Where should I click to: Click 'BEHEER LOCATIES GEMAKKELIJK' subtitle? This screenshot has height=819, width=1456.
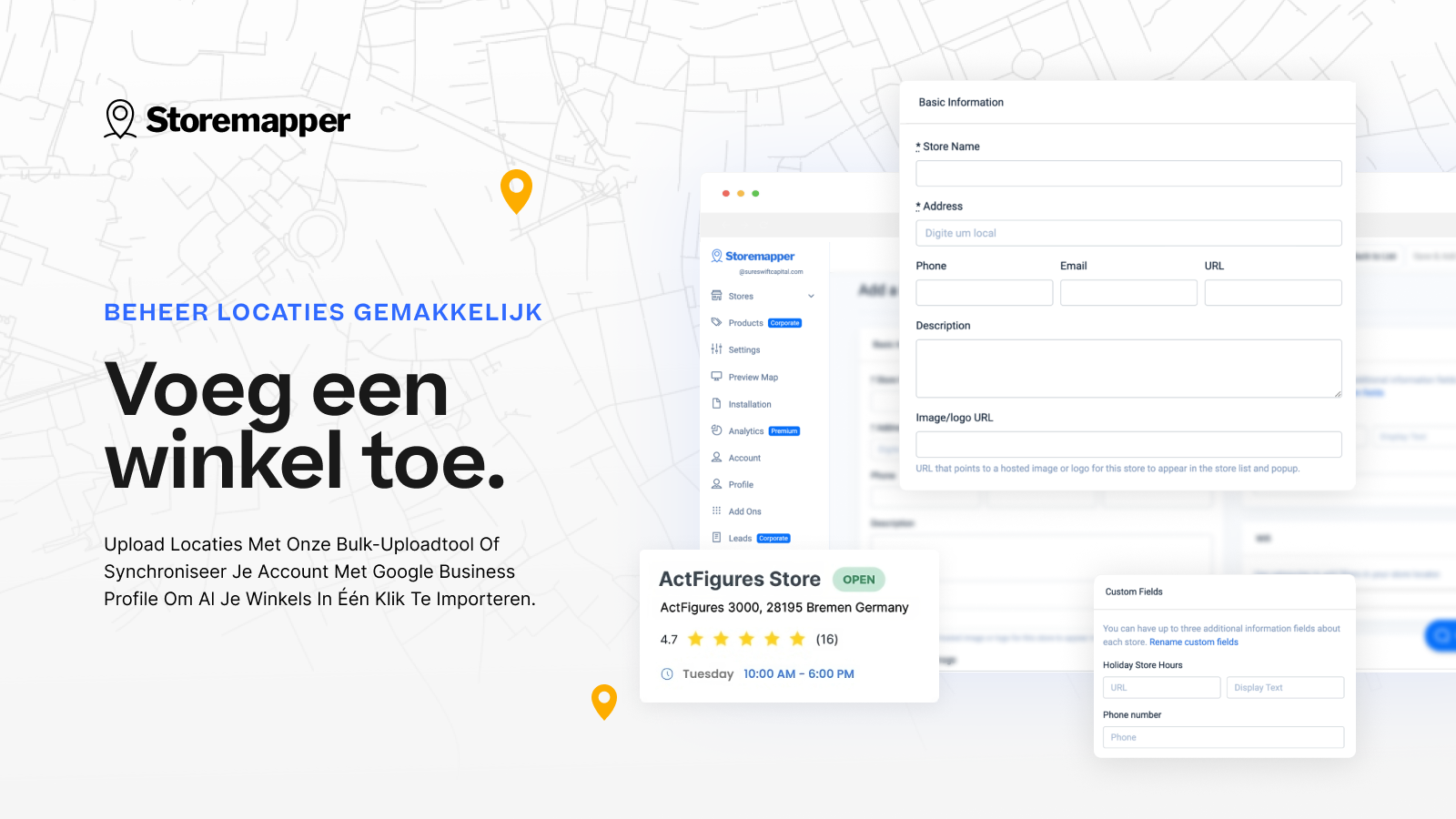click(x=323, y=312)
